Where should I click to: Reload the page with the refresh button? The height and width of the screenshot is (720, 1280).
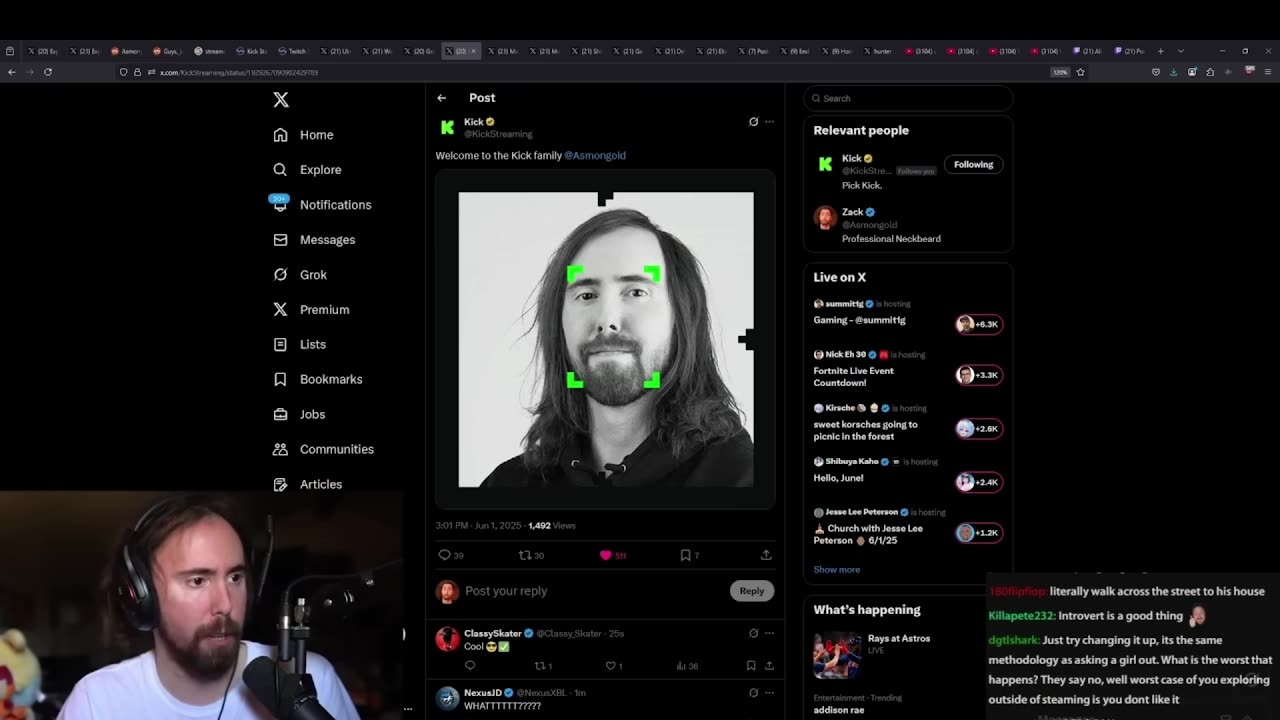pyautogui.click(x=47, y=72)
